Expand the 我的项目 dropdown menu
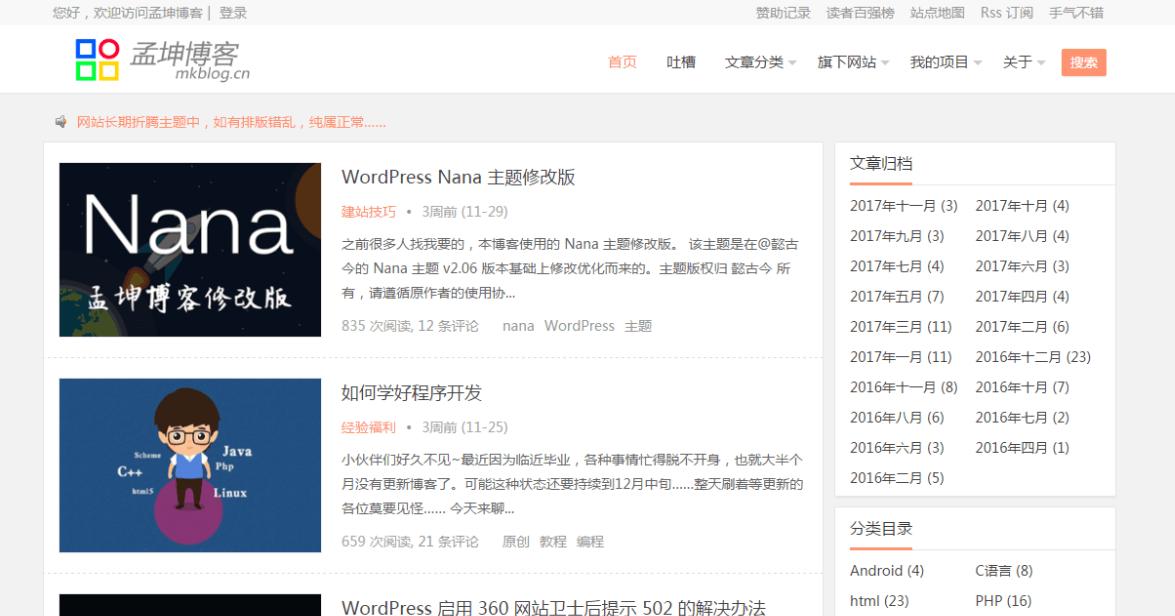Image resolution: width=1175 pixels, height=616 pixels. click(x=946, y=62)
